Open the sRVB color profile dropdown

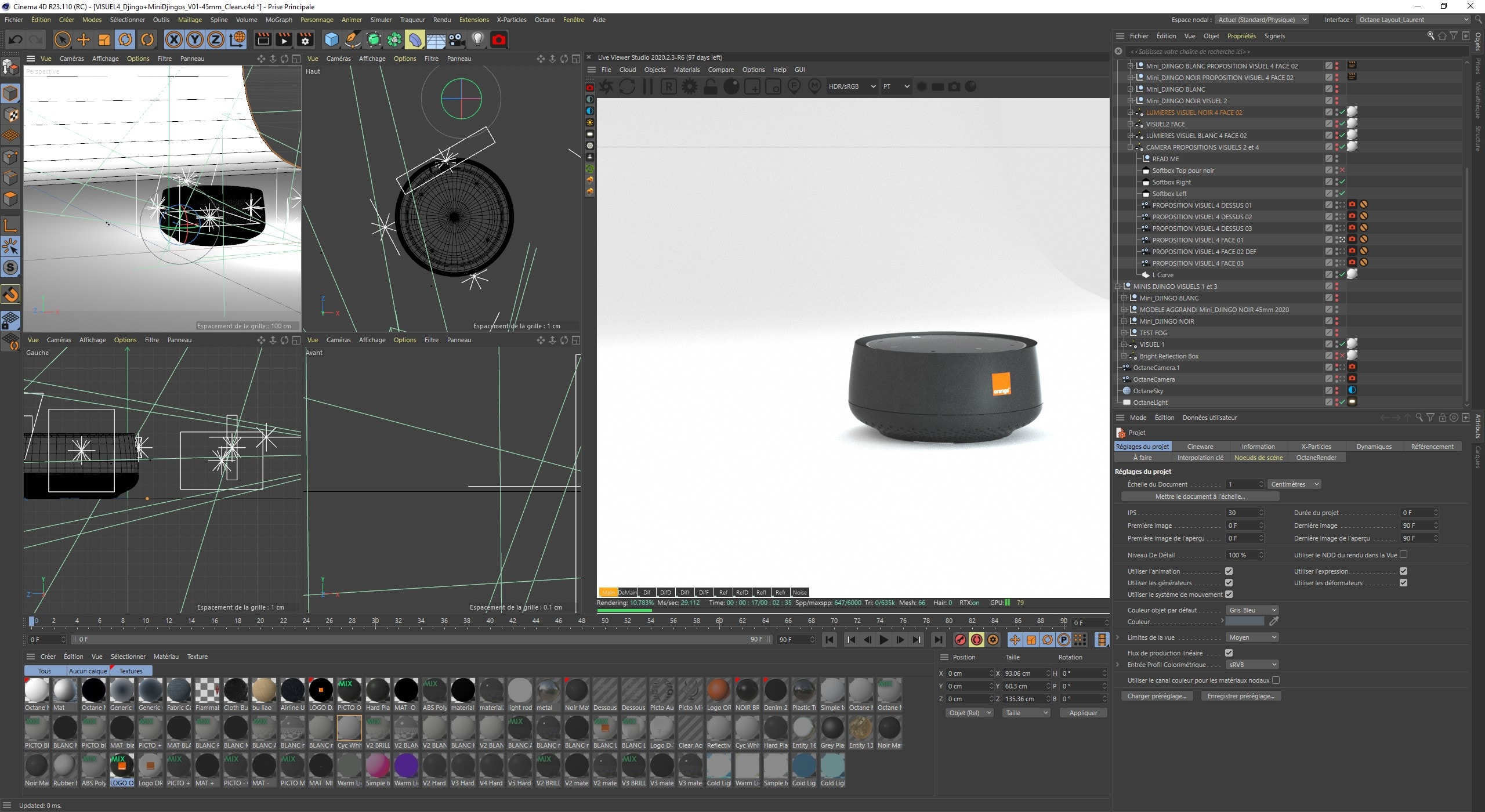tap(1252, 665)
